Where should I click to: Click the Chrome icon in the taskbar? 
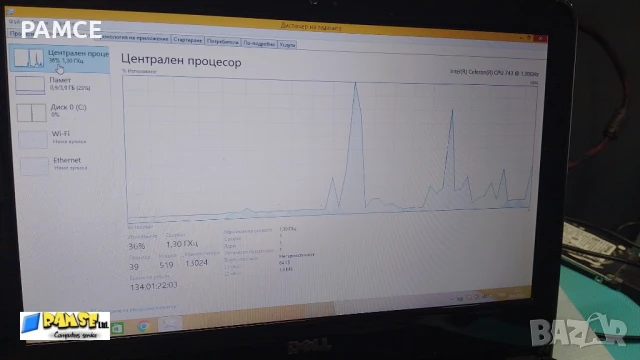tap(143, 326)
